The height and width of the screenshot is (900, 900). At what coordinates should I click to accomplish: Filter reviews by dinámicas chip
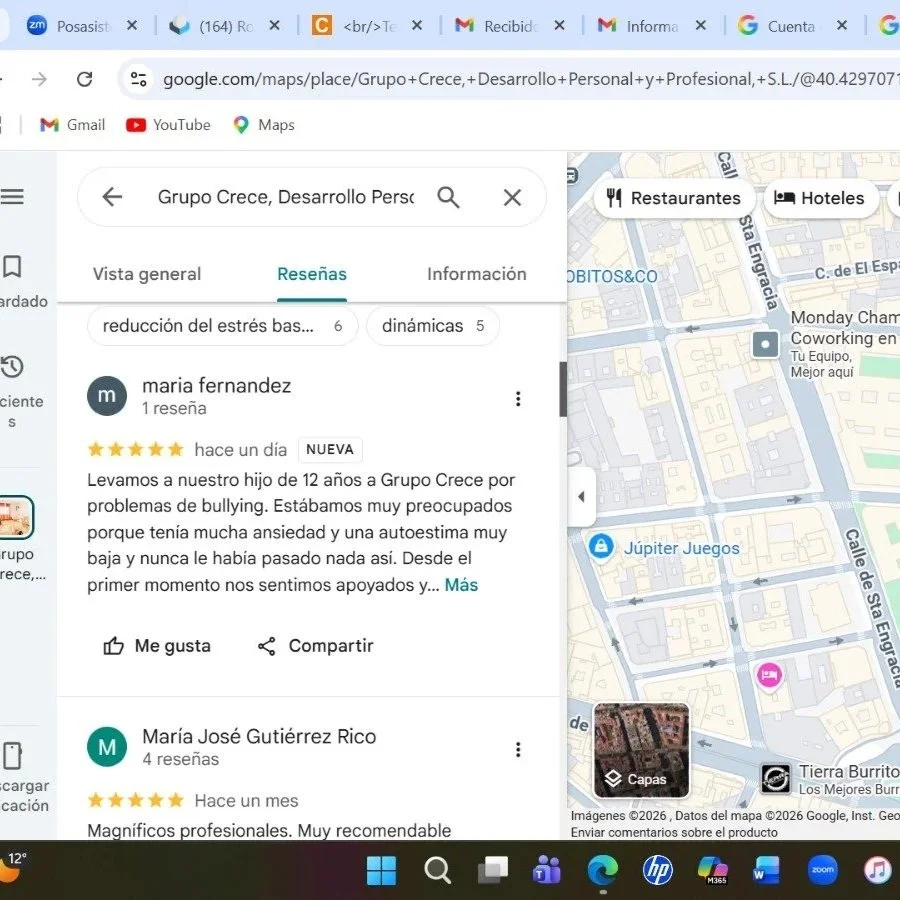pos(433,326)
